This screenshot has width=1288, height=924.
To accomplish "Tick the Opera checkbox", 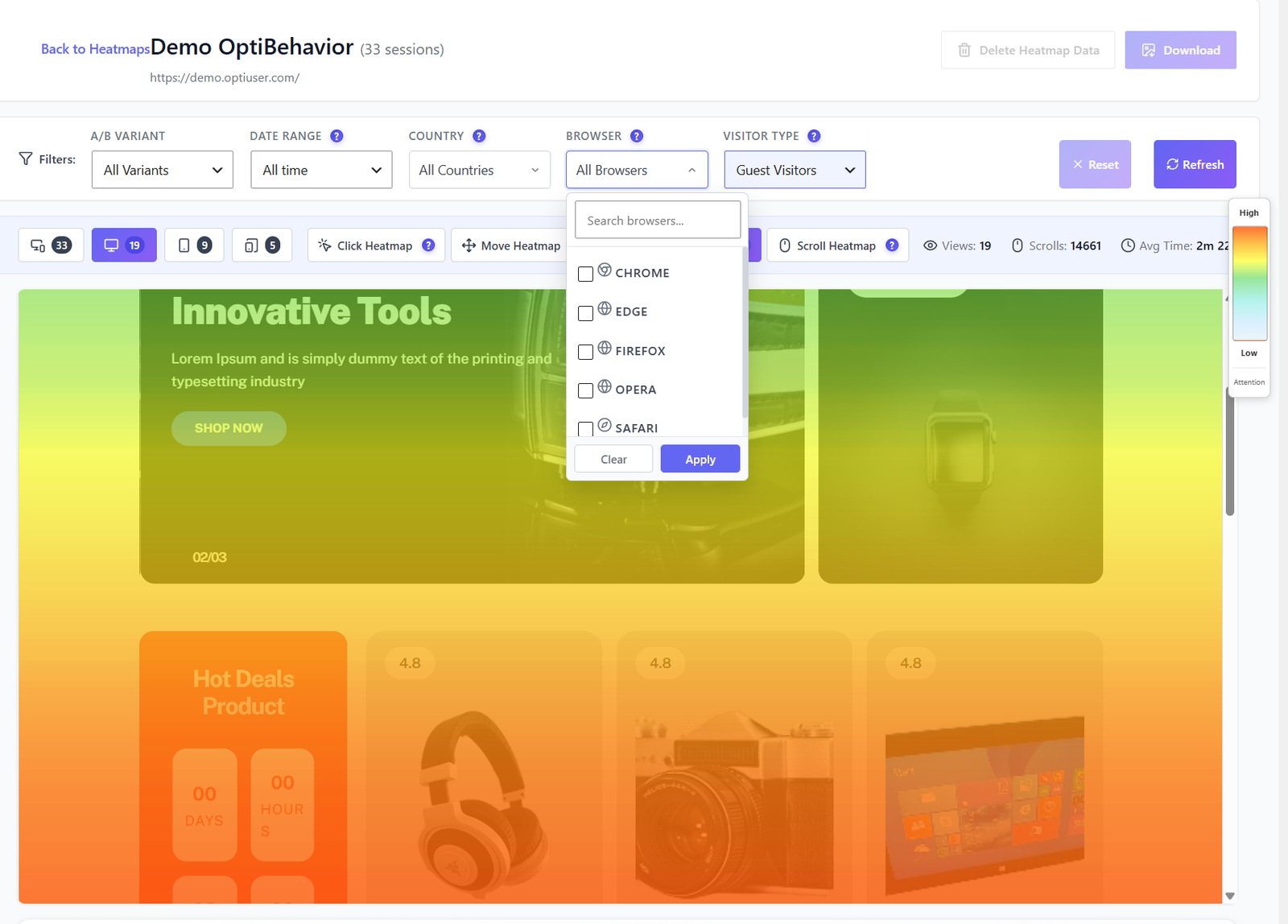I will 586,390.
